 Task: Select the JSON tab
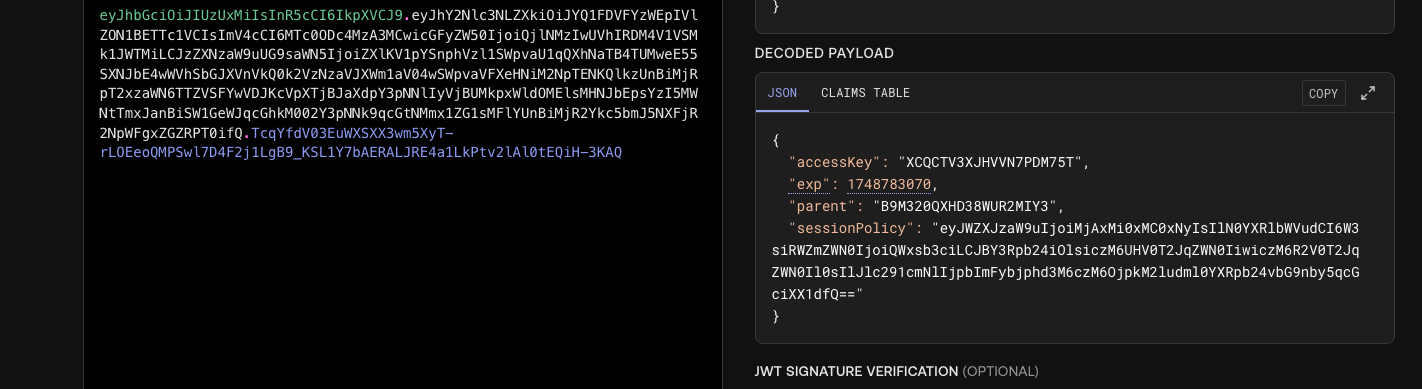tap(782, 93)
